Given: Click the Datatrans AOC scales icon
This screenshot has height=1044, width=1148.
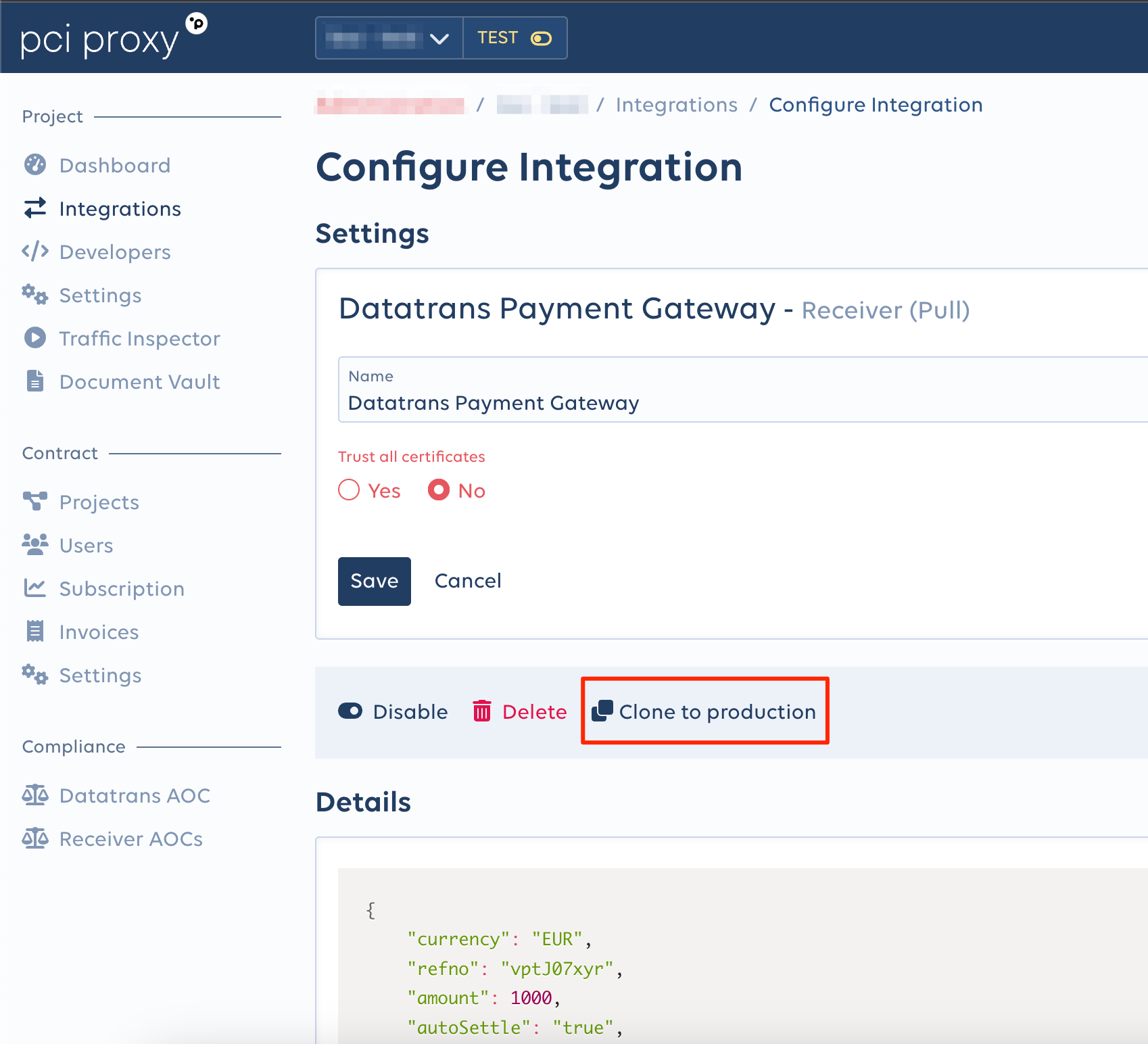Looking at the screenshot, I should point(35,794).
